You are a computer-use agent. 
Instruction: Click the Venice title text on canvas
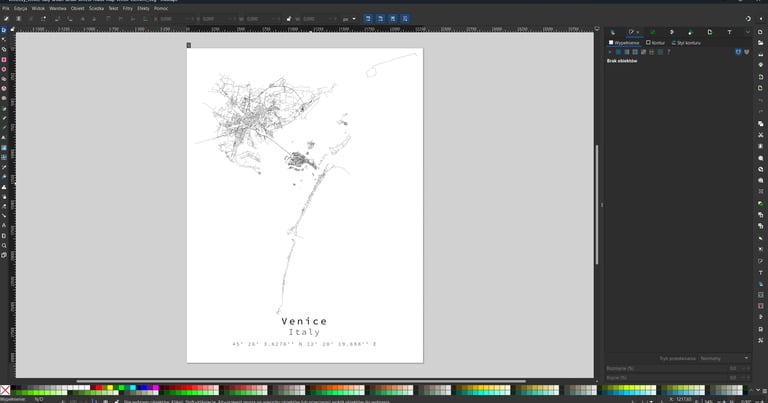point(304,321)
